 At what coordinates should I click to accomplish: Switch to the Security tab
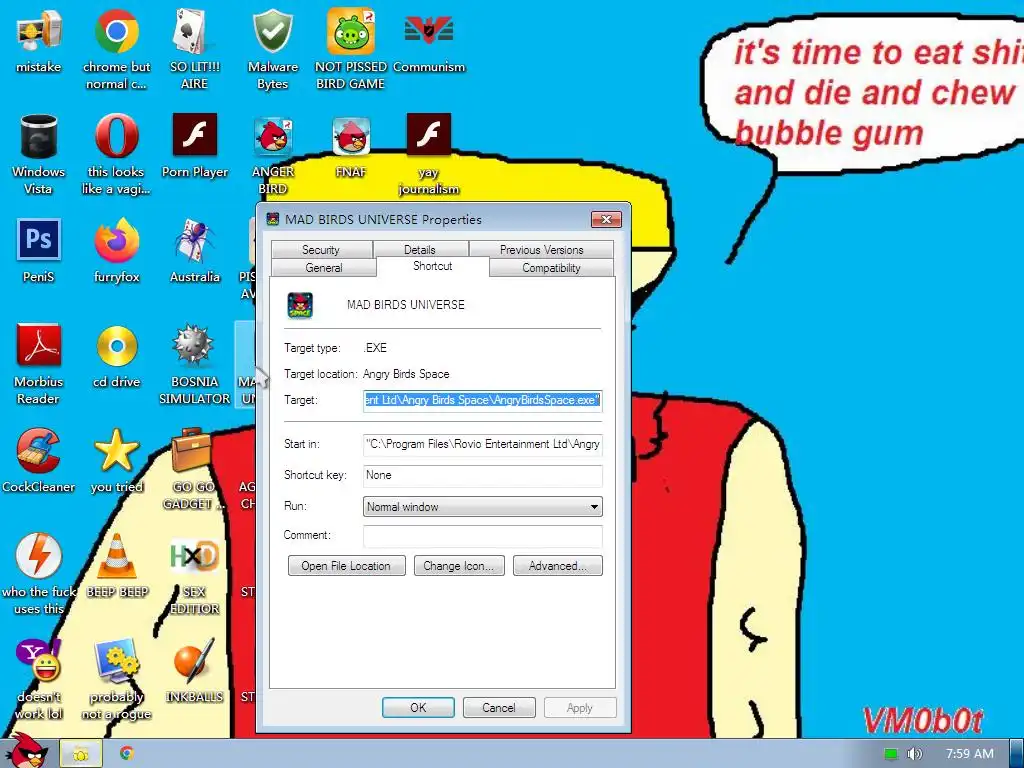click(321, 249)
